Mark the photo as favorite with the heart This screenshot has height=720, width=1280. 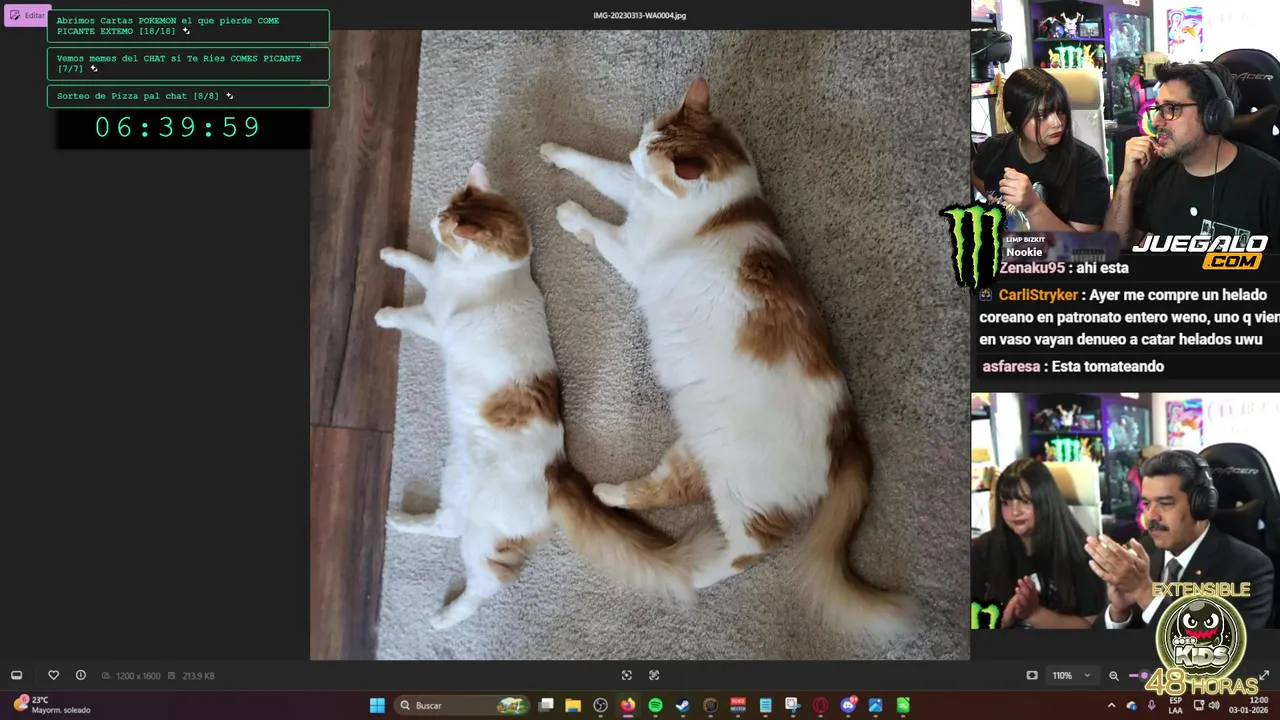[54, 675]
